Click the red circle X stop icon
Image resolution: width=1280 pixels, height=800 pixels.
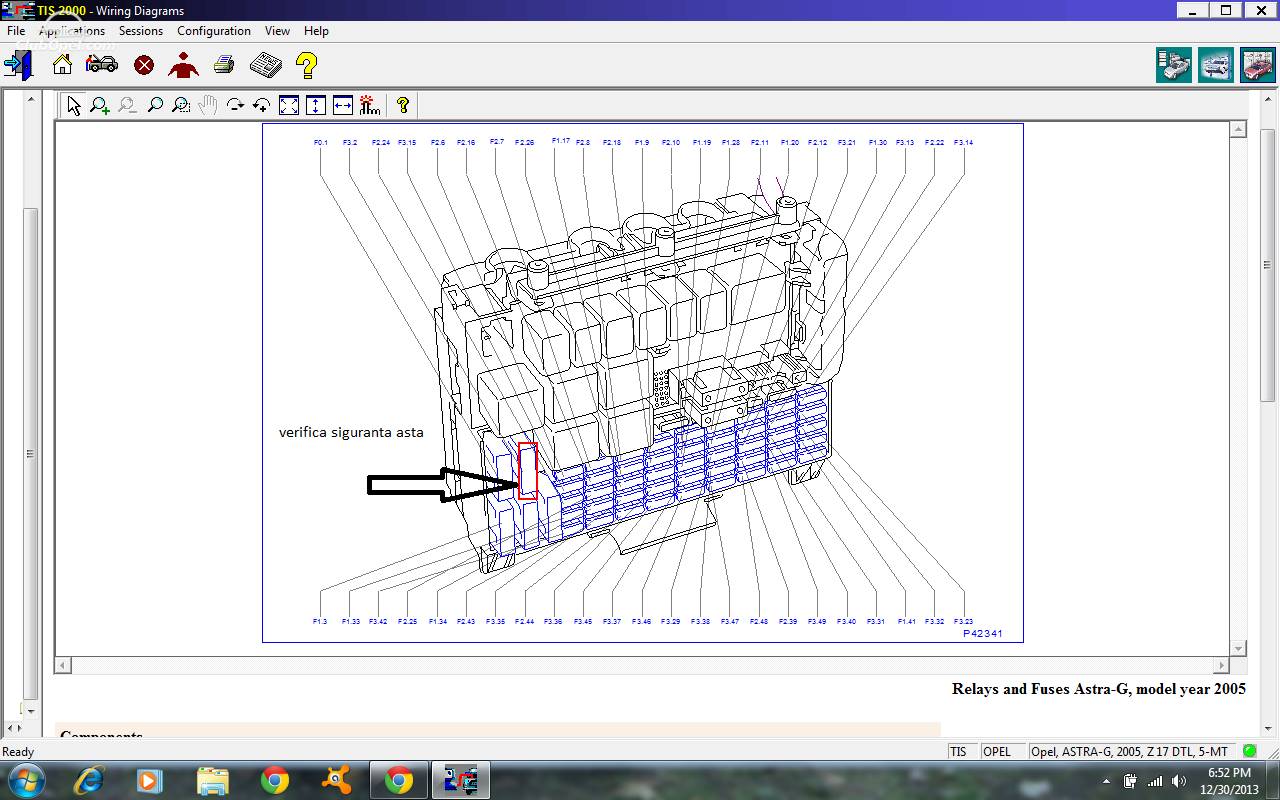pyautogui.click(x=144, y=66)
